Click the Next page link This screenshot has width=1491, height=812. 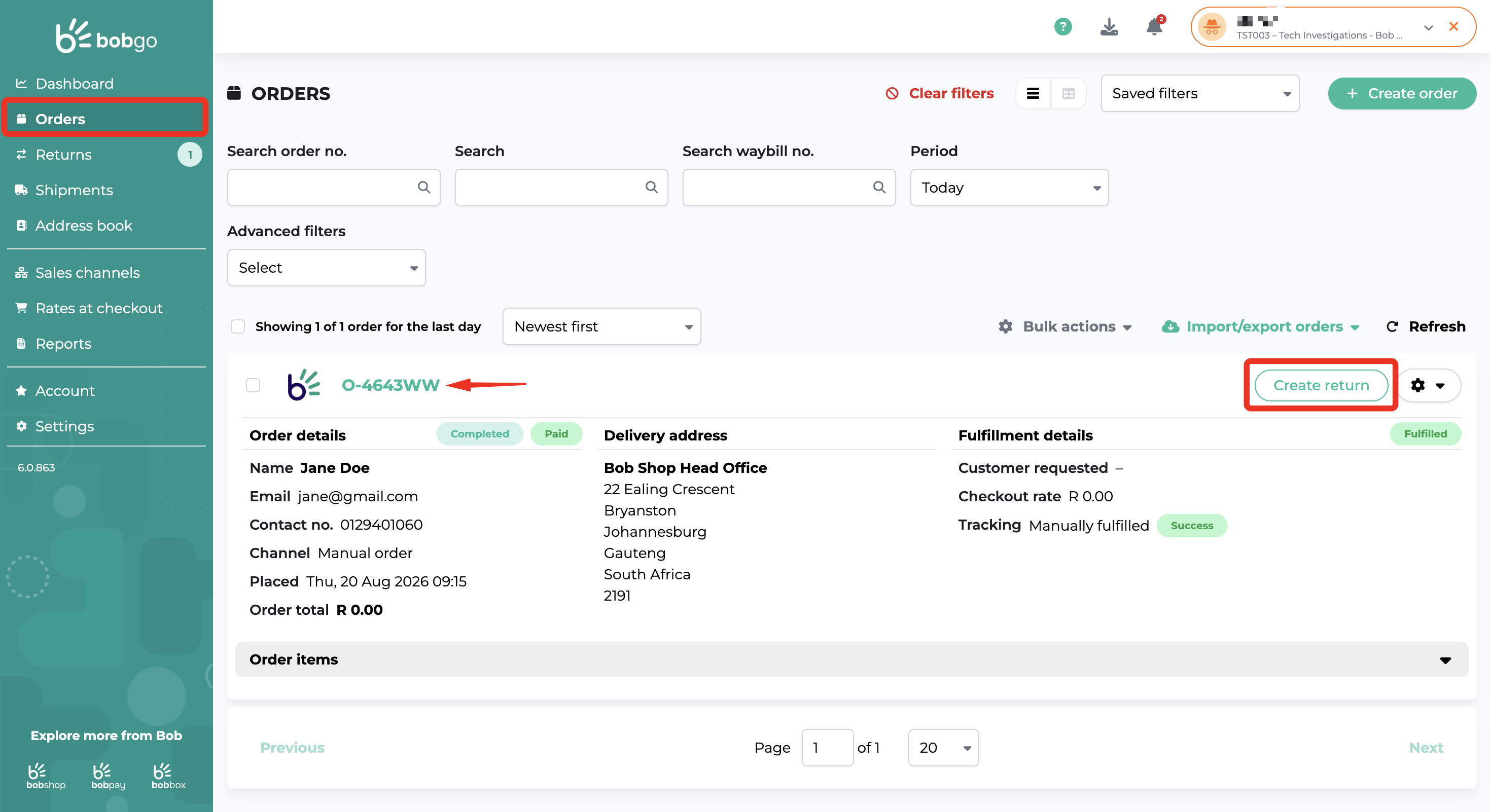pyautogui.click(x=1426, y=748)
